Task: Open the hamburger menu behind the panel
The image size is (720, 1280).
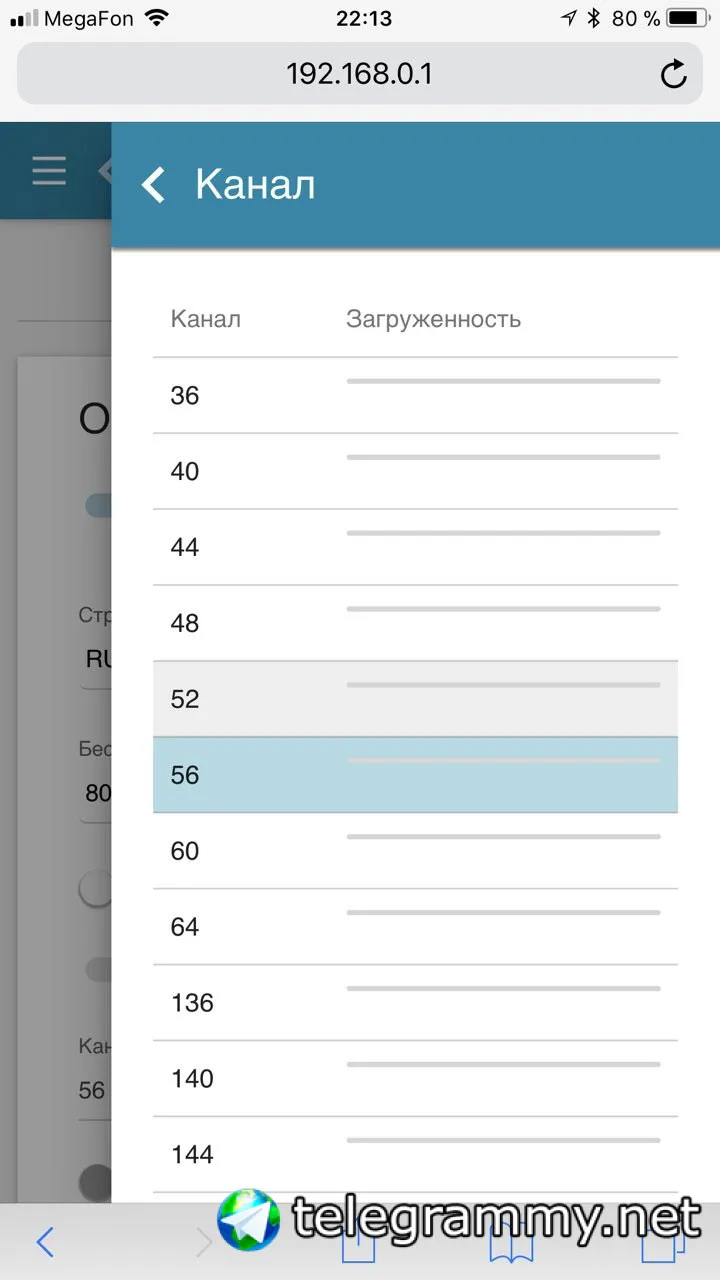Action: (x=49, y=171)
